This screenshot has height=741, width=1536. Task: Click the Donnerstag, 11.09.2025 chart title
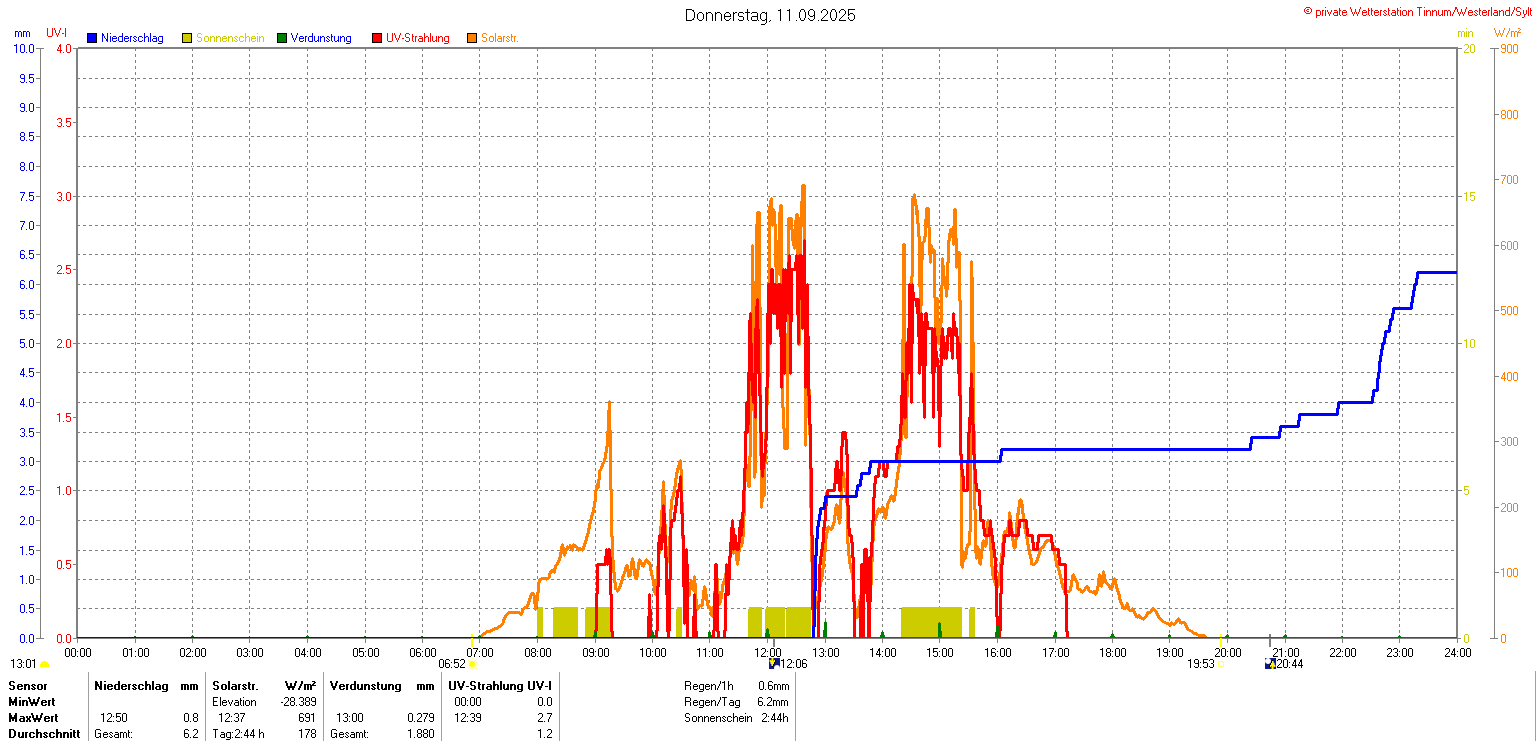tap(769, 15)
